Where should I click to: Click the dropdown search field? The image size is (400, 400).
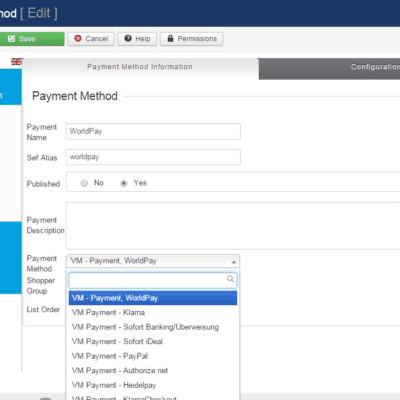pos(153,280)
